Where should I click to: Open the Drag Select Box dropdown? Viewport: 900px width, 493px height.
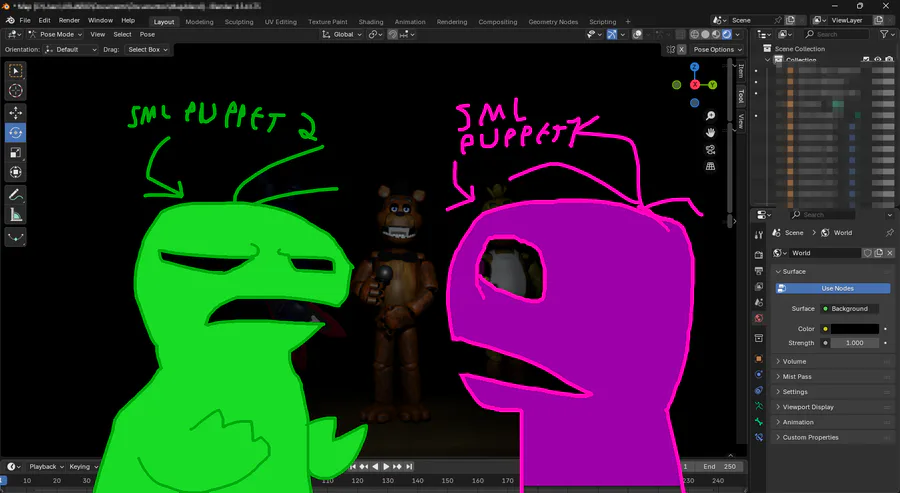click(147, 50)
